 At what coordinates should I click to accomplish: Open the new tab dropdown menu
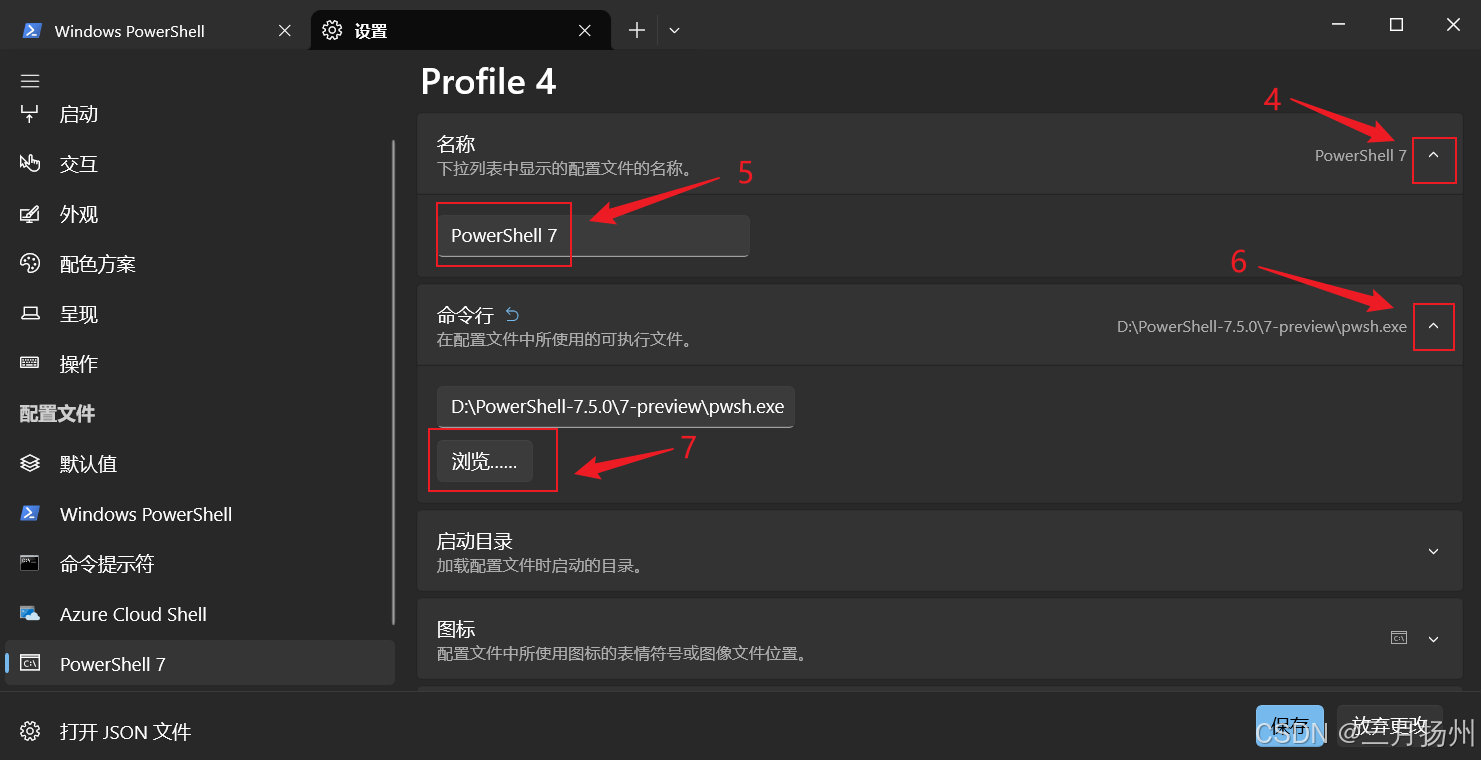click(673, 30)
